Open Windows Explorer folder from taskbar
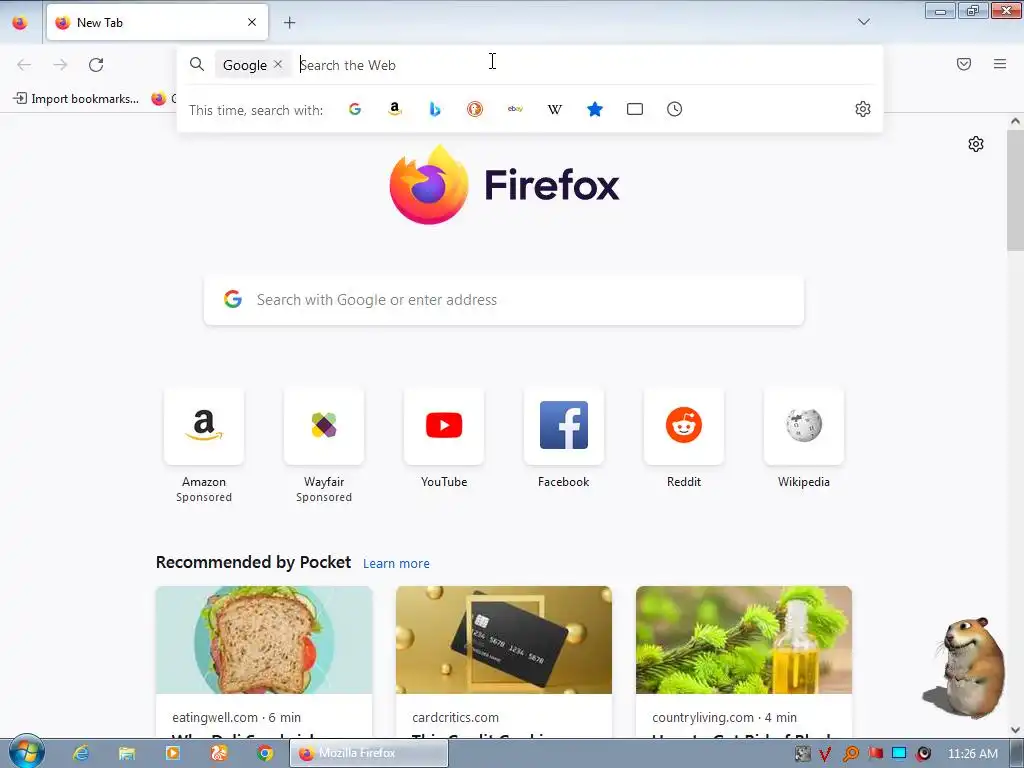Image resolution: width=1024 pixels, height=768 pixels. coord(127,753)
